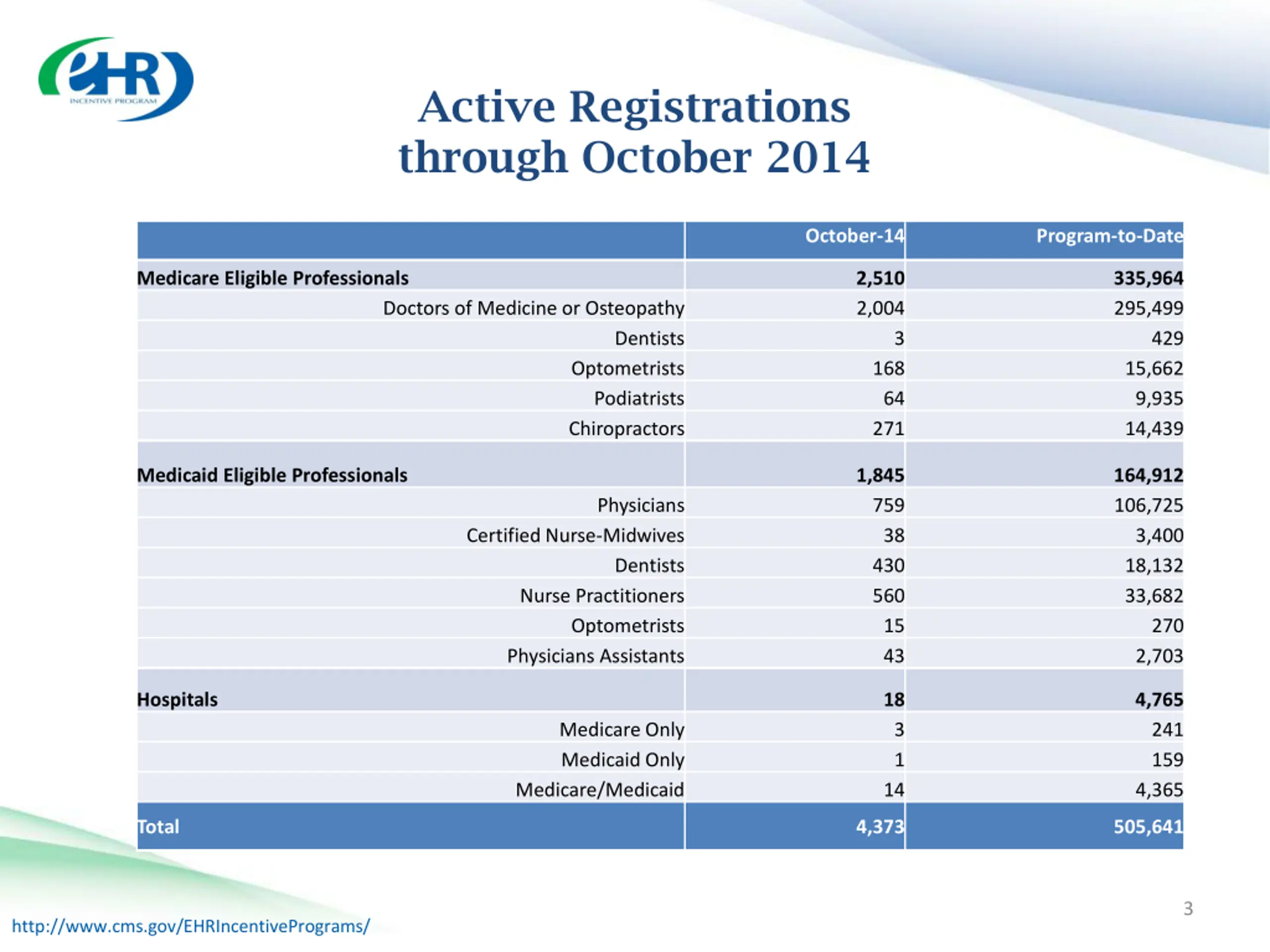Click the value 159 for Medicaid Only
The height and width of the screenshot is (952, 1270).
[1167, 760]
